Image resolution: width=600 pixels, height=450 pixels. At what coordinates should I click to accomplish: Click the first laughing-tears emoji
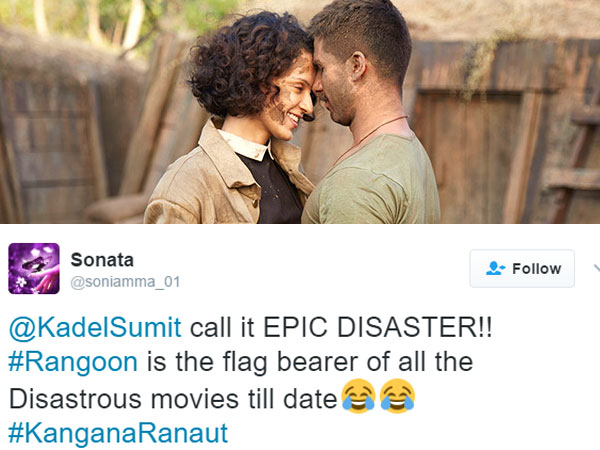pyautogui.click(x=358, y=396)
